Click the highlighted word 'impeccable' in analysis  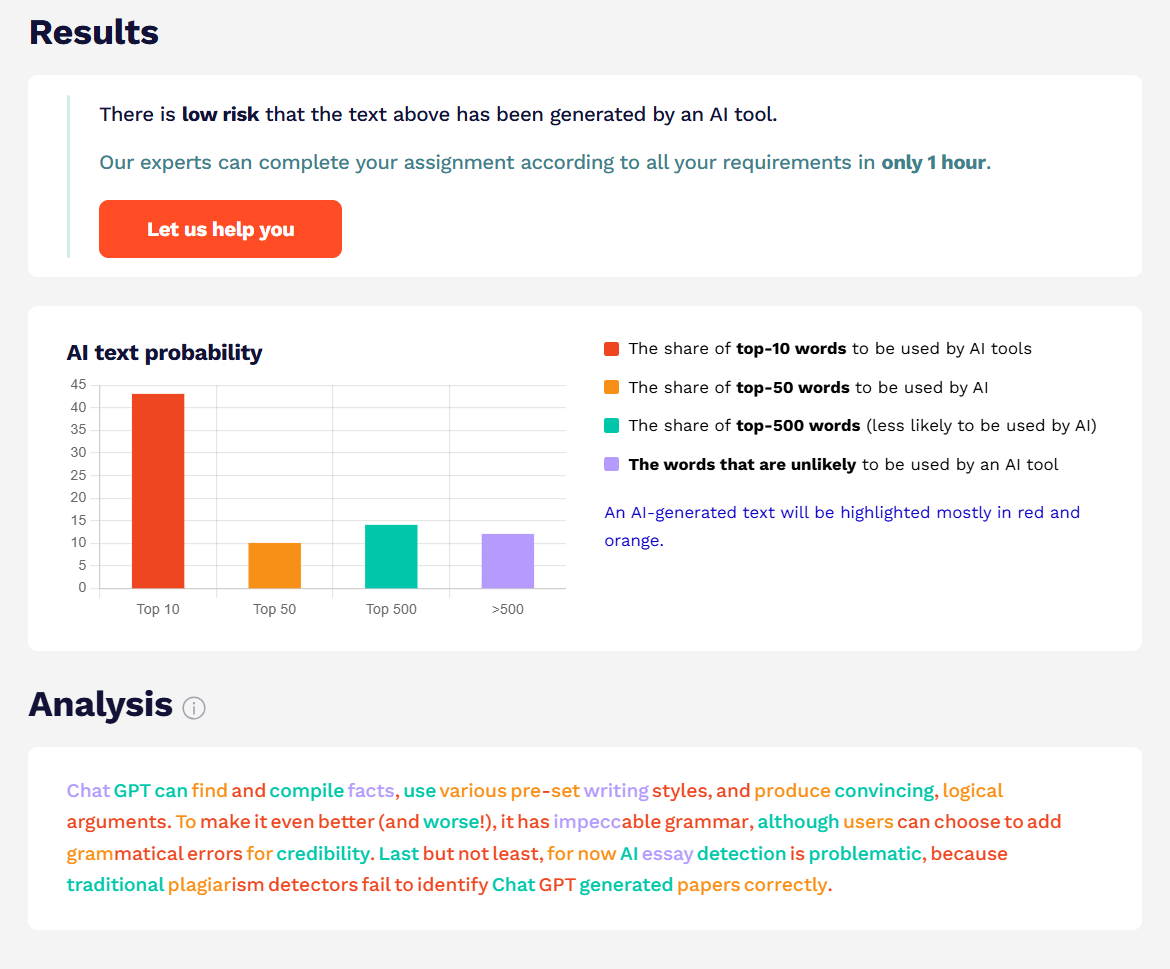pos(603,822)
